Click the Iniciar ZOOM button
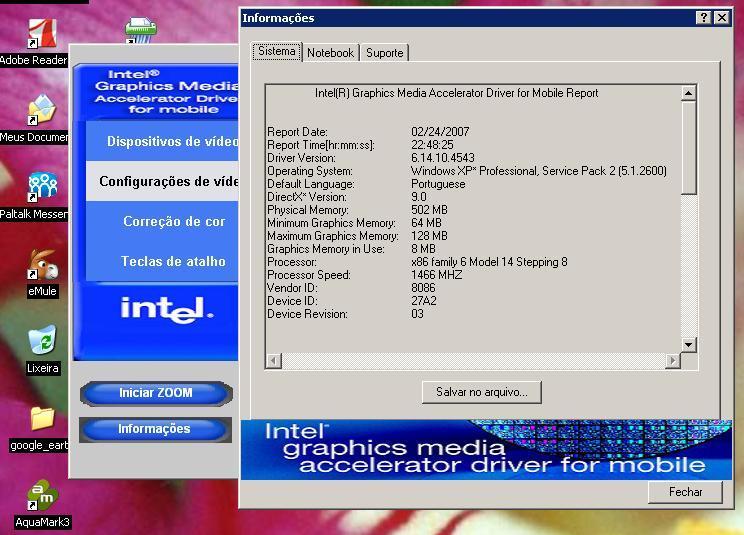Viewport: 744px width, 535px height. [x=155, y=393]
